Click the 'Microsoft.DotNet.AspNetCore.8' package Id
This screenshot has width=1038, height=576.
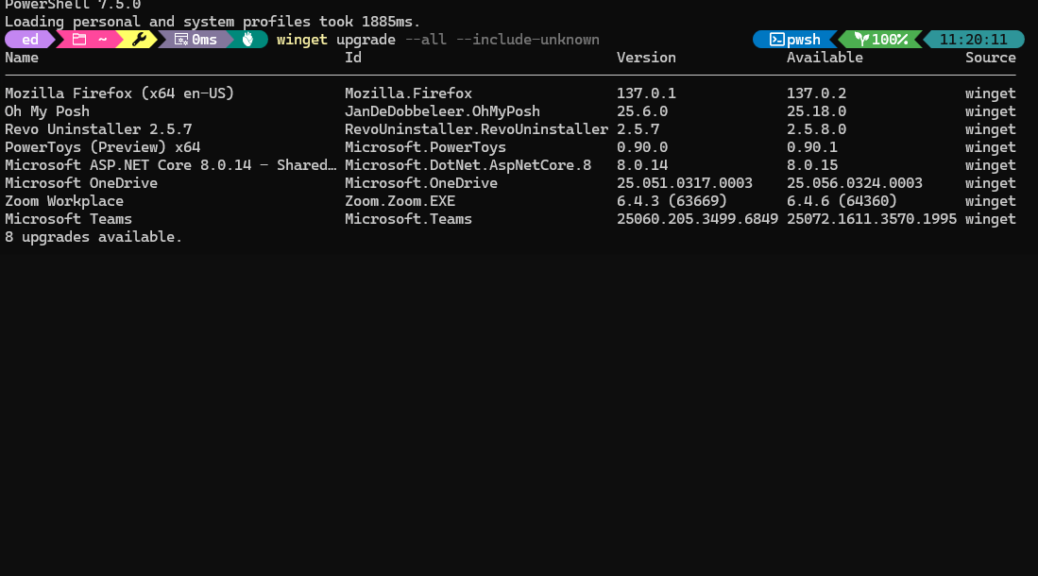[468, 165]
